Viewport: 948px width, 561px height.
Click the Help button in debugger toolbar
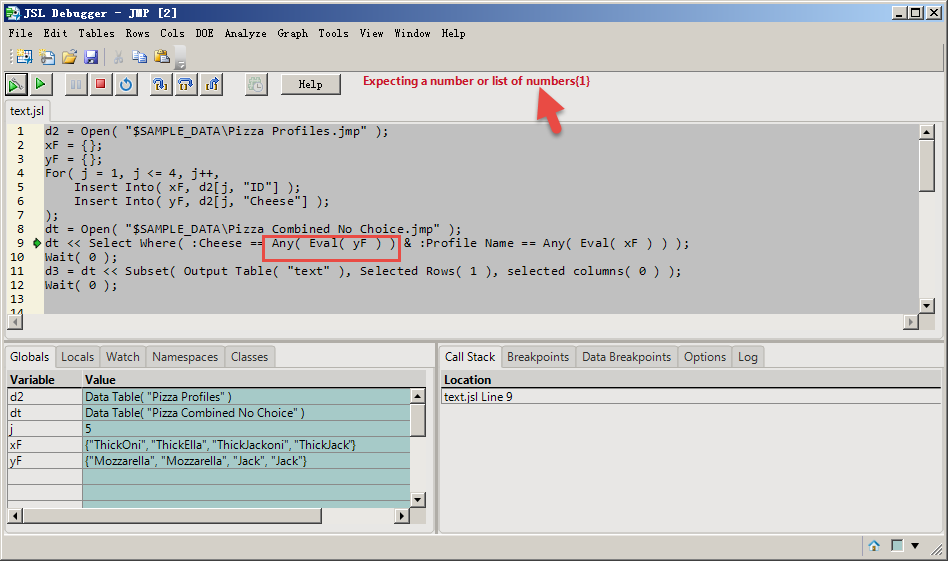311,85
